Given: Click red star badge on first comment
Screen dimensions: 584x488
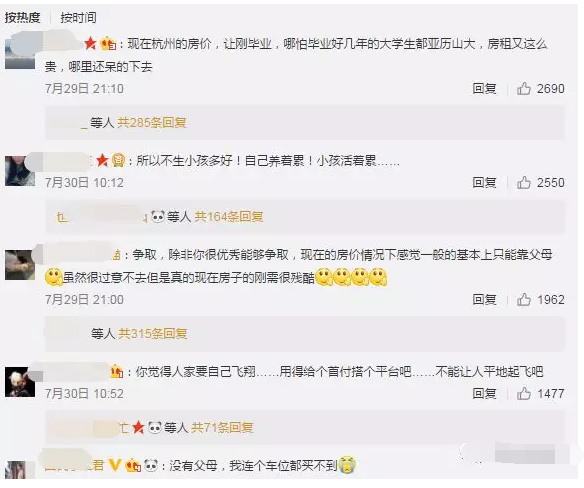Looking at the screenshot, I should 90,44.
